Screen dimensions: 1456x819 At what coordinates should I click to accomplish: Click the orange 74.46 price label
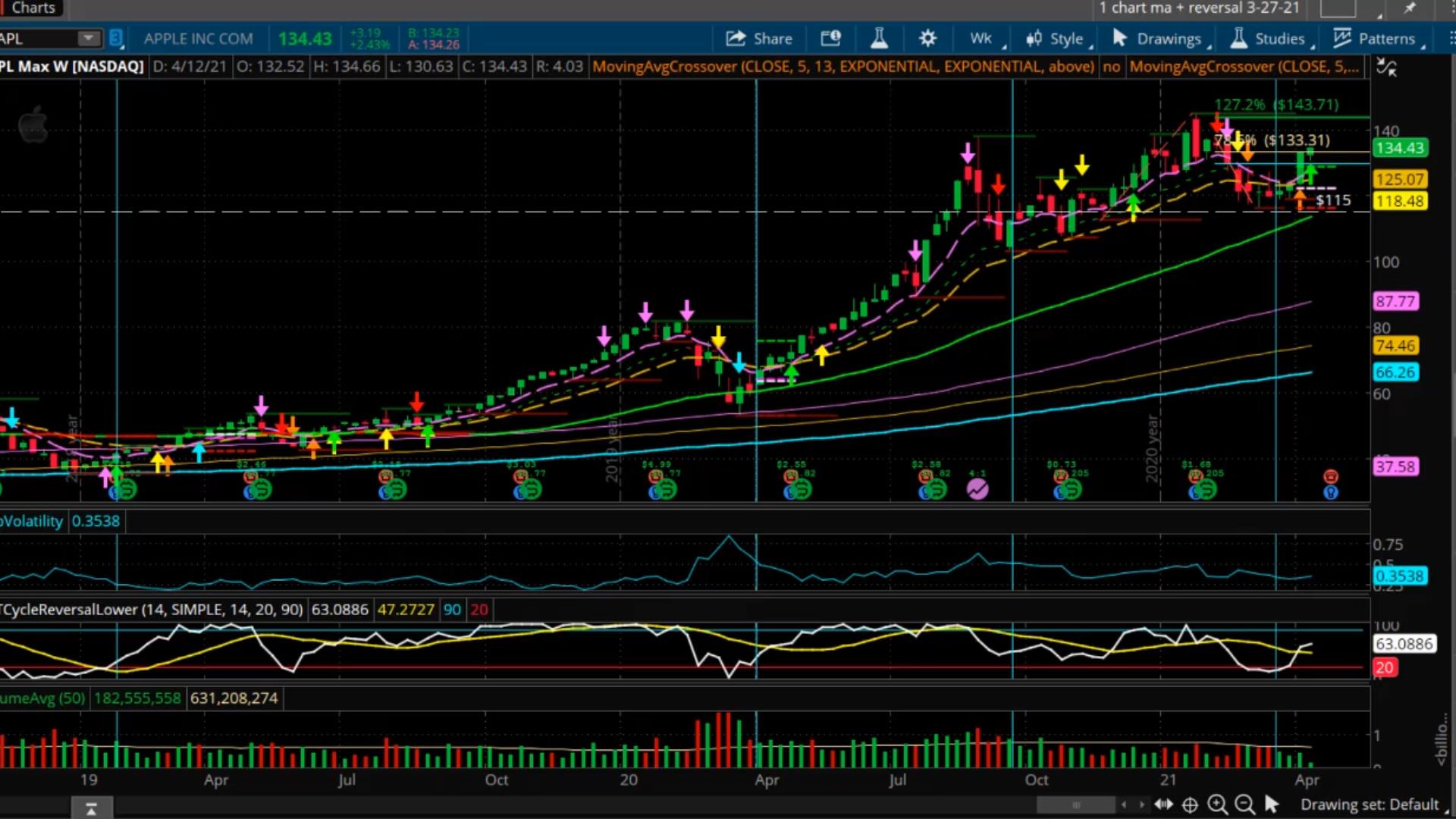point(1395,346)
